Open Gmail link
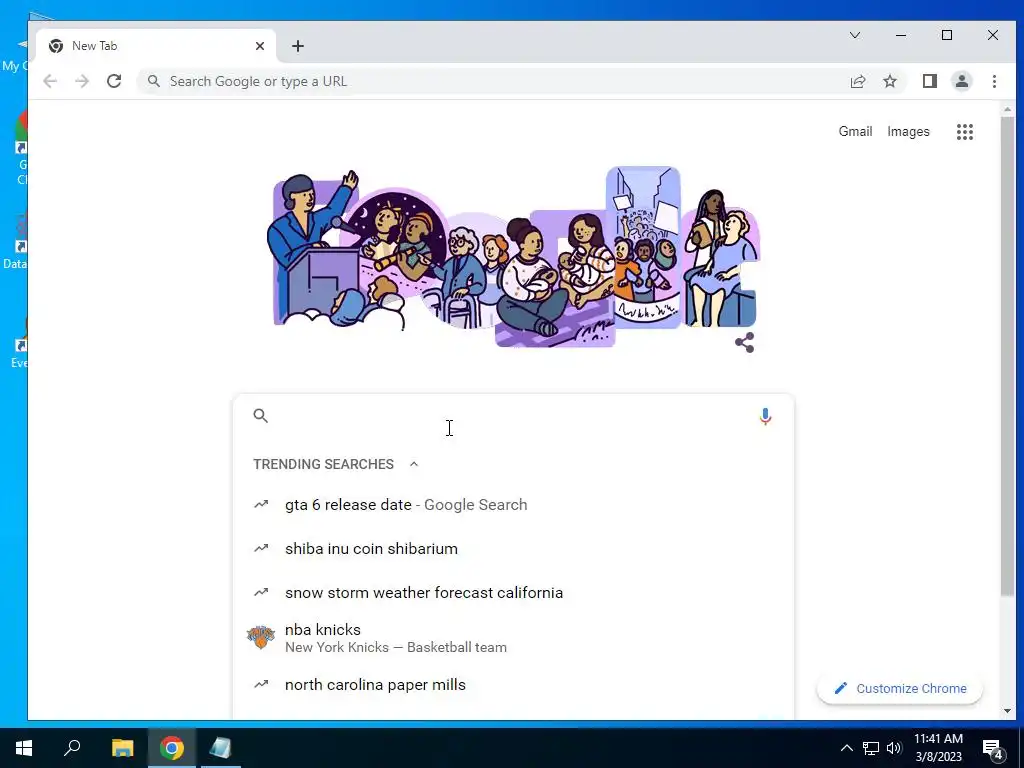 click(855, 131)
